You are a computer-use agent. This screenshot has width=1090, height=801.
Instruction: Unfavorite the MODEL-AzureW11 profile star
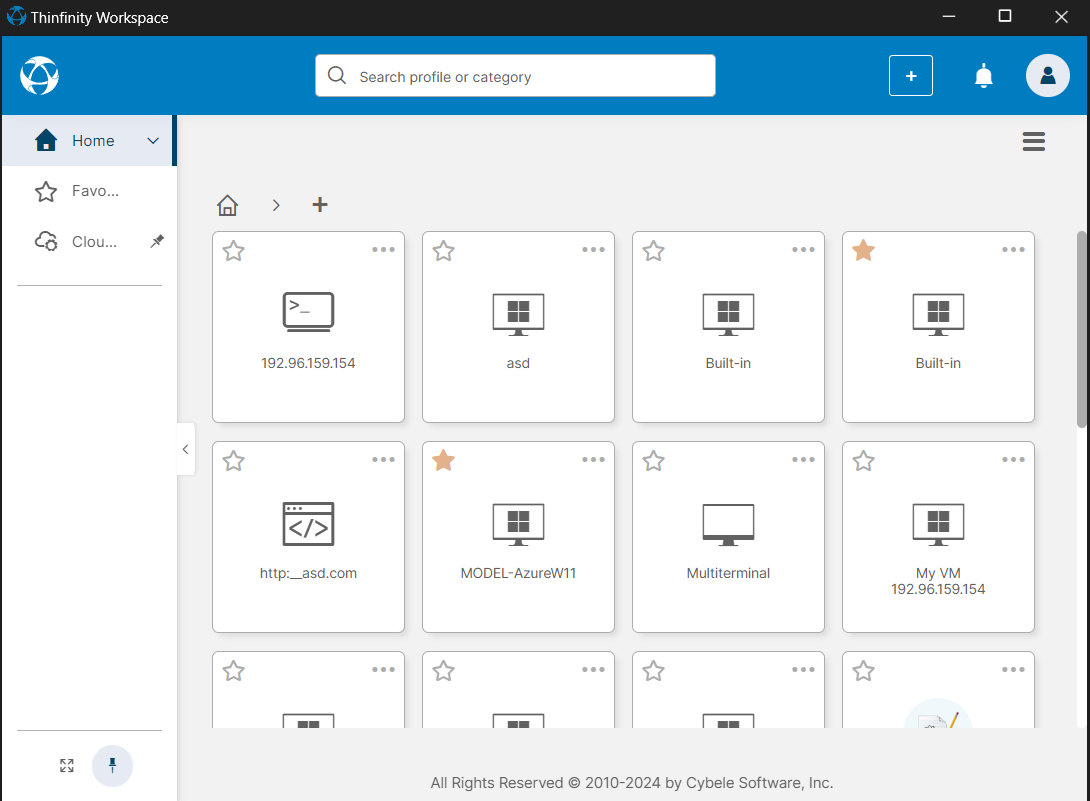coord(444,460)
